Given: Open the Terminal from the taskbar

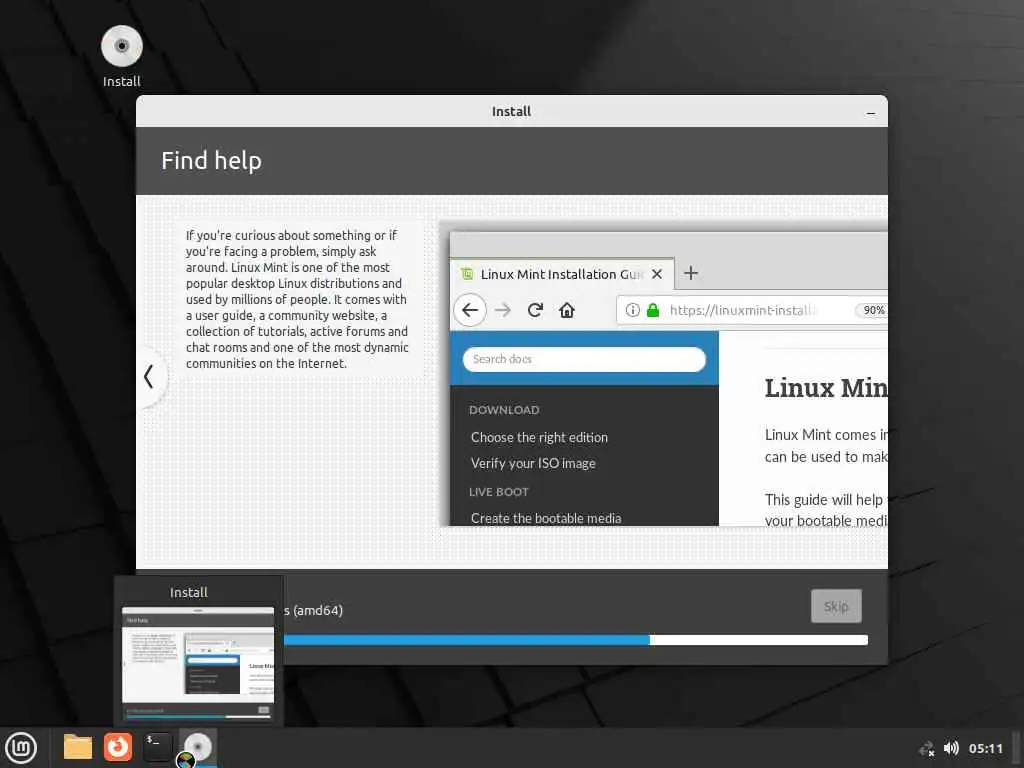Looking at the screenshot, I should coord(157,747).
